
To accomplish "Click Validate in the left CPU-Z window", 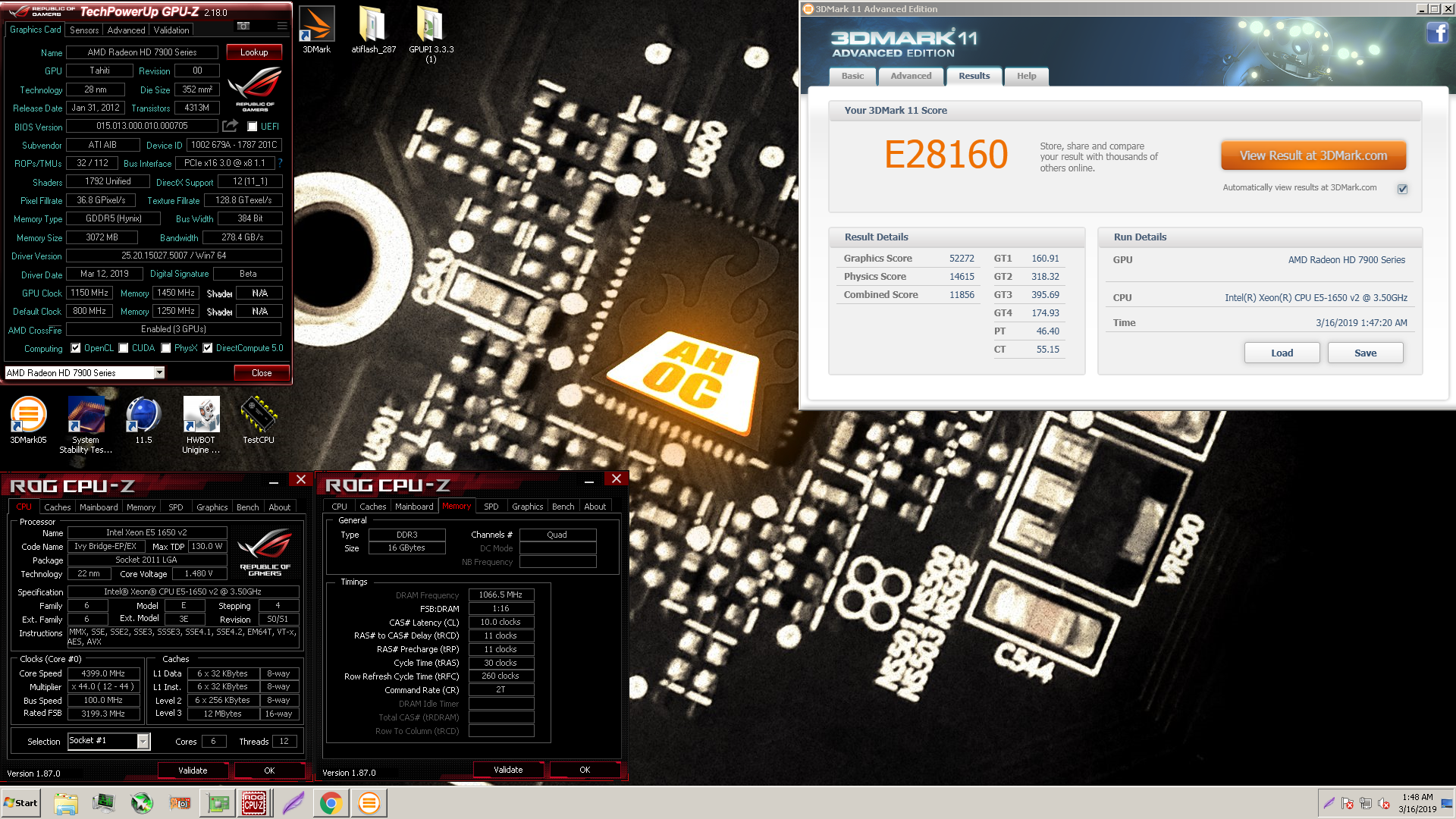I will (x=193, y=770).
